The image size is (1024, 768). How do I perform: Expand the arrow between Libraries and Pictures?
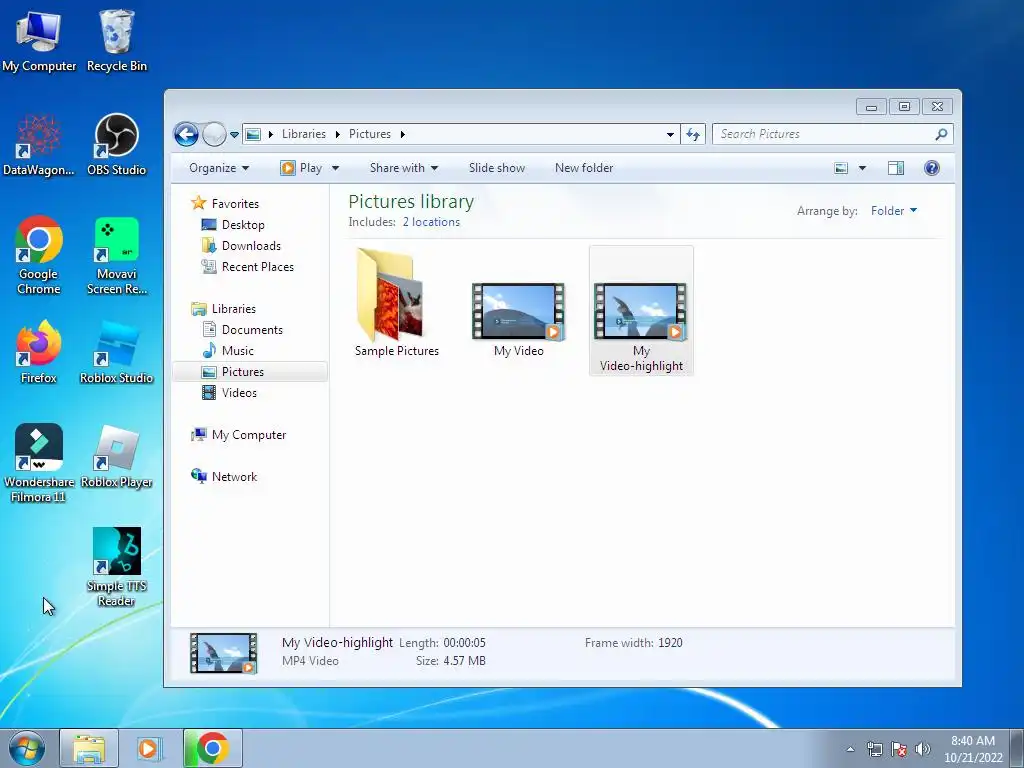point(337,135)
